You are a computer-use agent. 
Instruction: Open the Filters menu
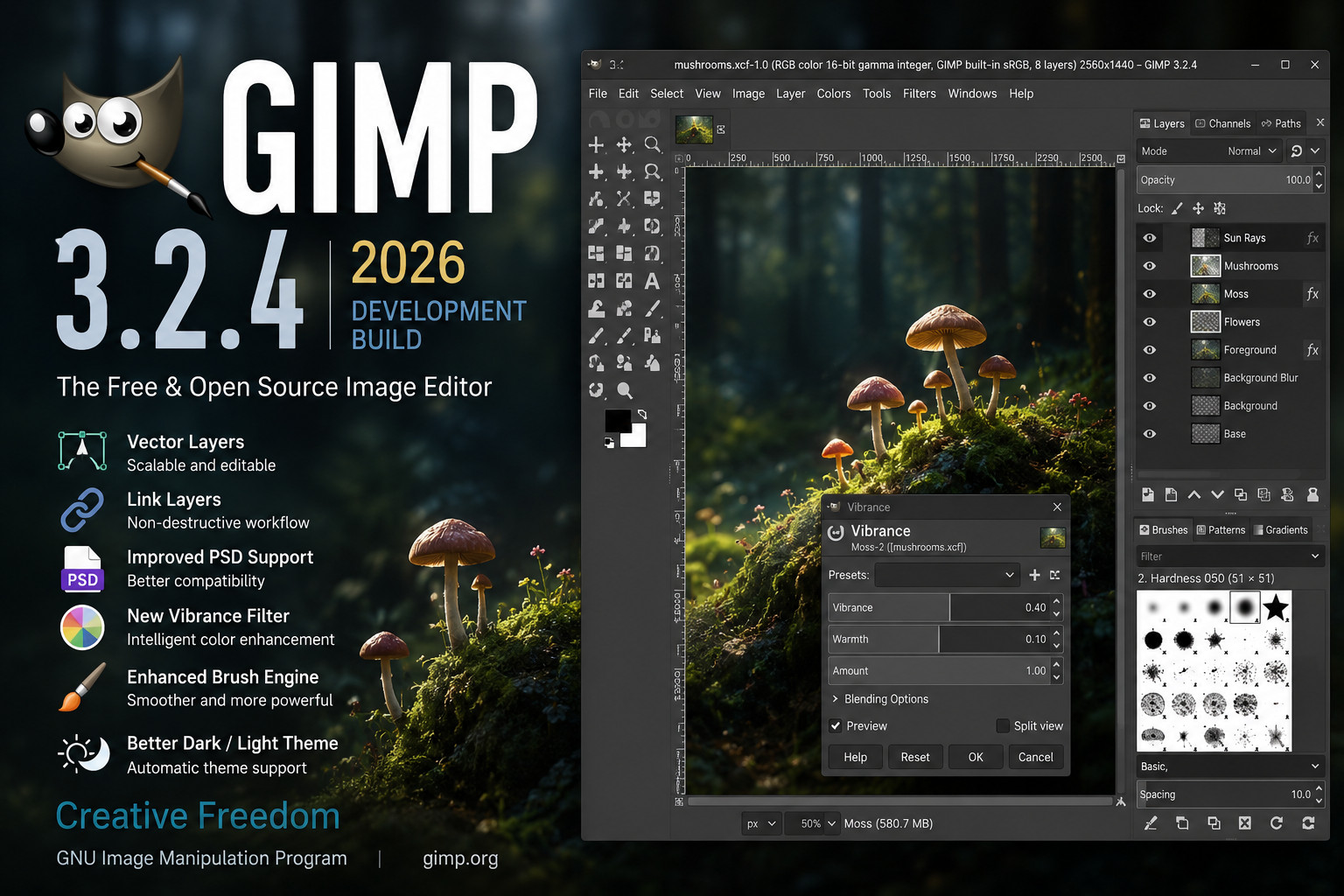pos(919,94)
